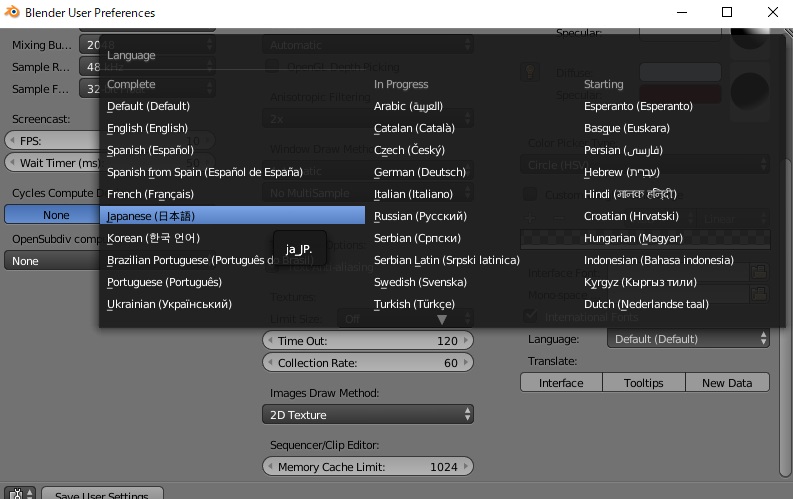Toggle Interface translation button
793x499 pixels.
pyautogui.click(x=561, y=383)
